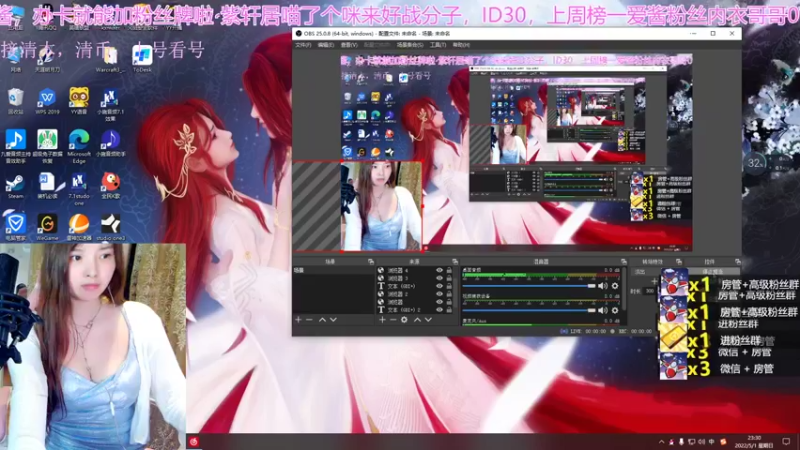Open the 工具(T) menu in OBS

(x=438, y=45)
